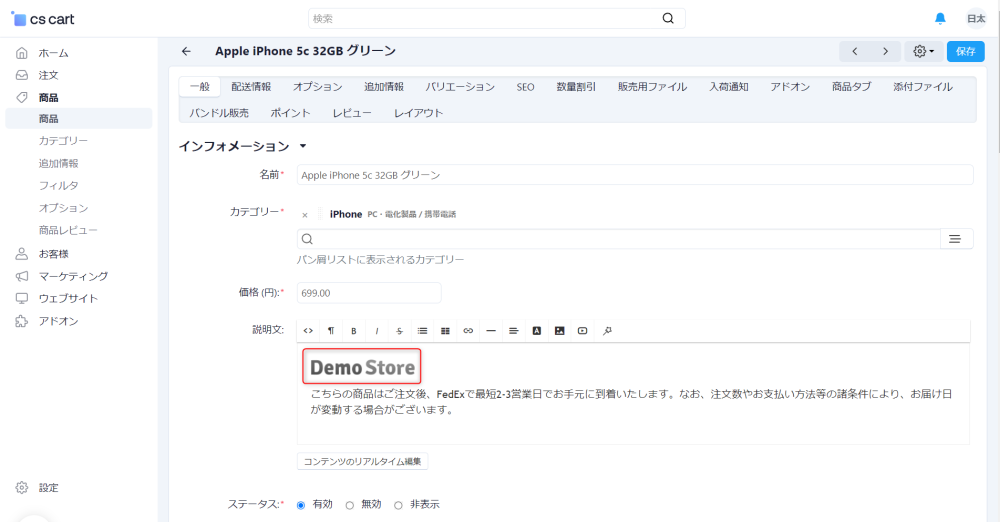Open the 入荷通知 tab
This screenshot has height=522, width=1000.
pyautogui.click(x=729, y=87)
